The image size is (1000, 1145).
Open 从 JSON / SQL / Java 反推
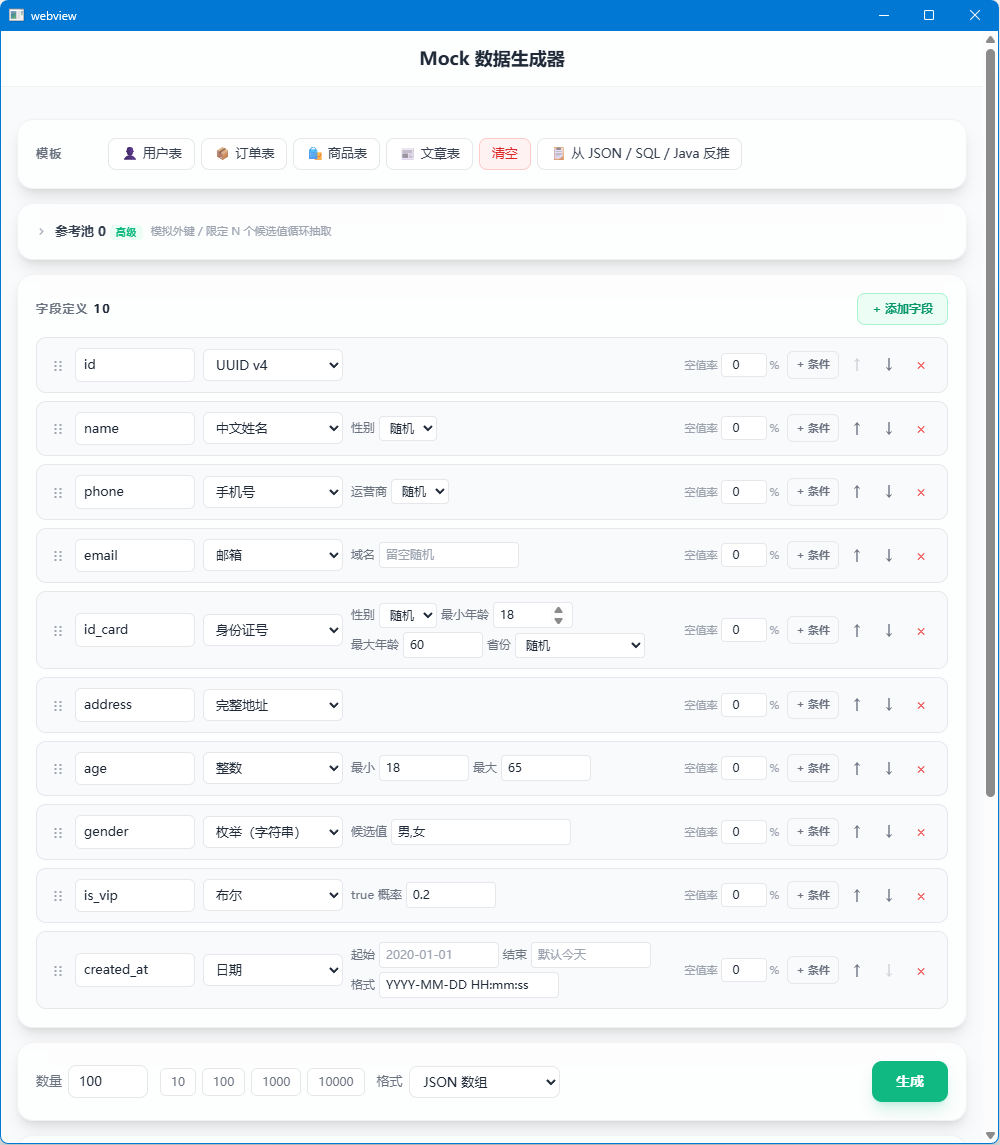coord(639,154)
